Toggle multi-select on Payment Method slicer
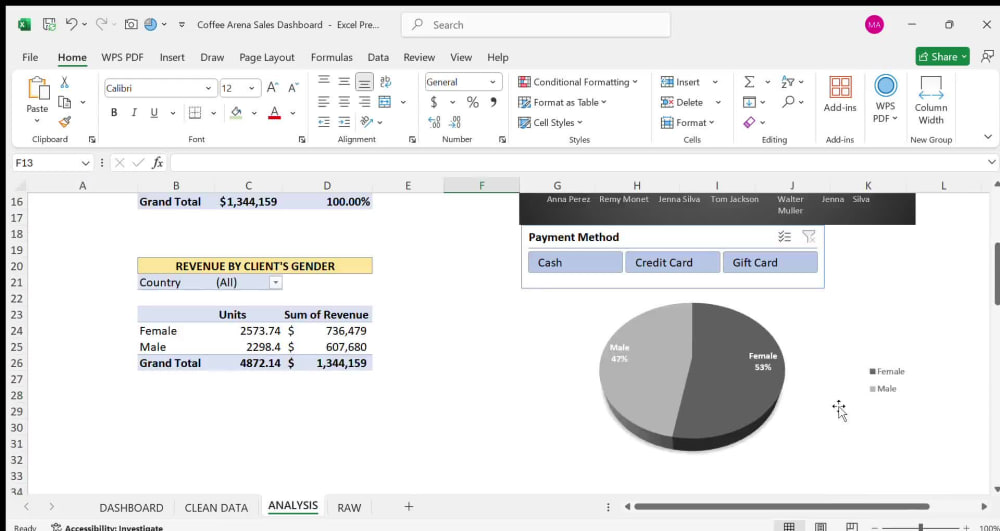The image size is (1000, 531). pyautogui.click(x=784, y=236)
